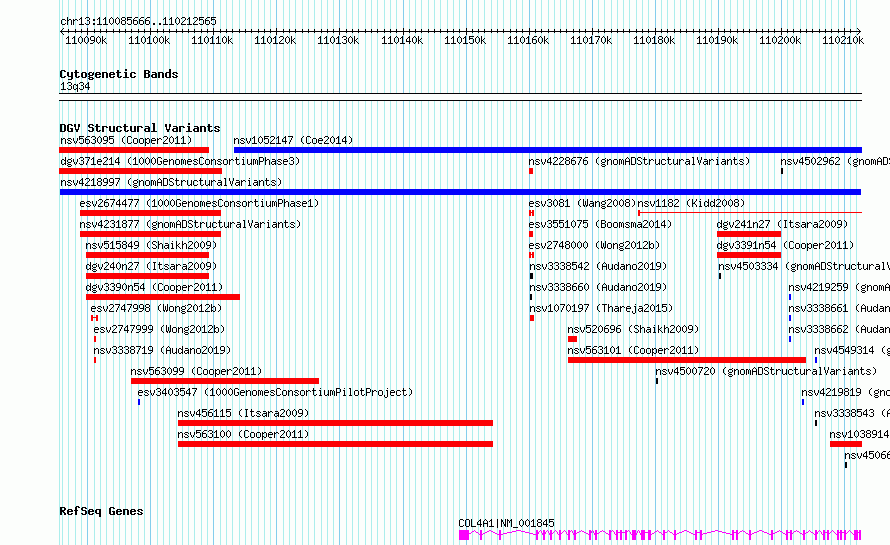Click nsv1182 (Kidd2008) label

691,203
